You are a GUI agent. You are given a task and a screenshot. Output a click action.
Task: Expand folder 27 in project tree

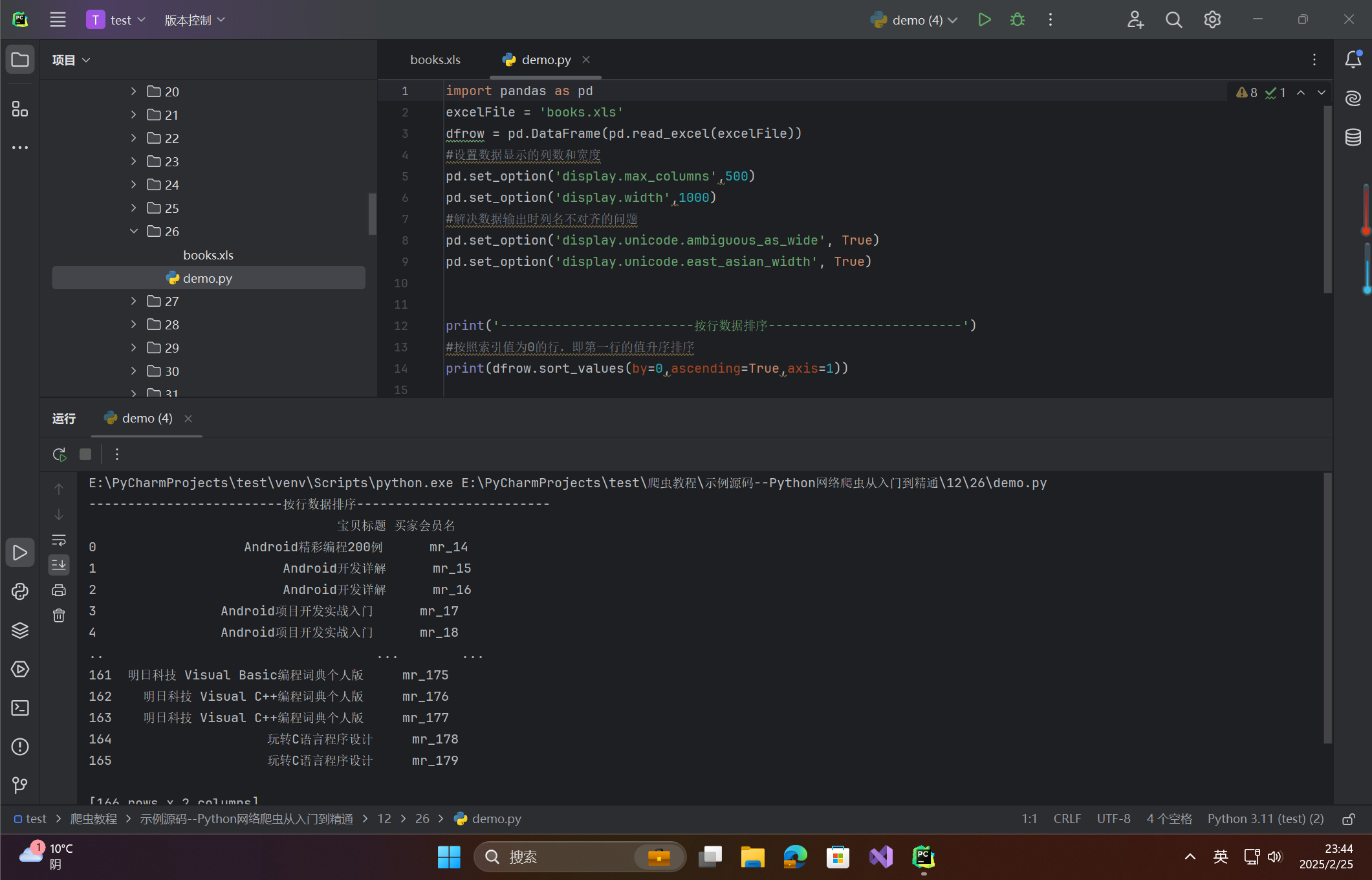133,301
